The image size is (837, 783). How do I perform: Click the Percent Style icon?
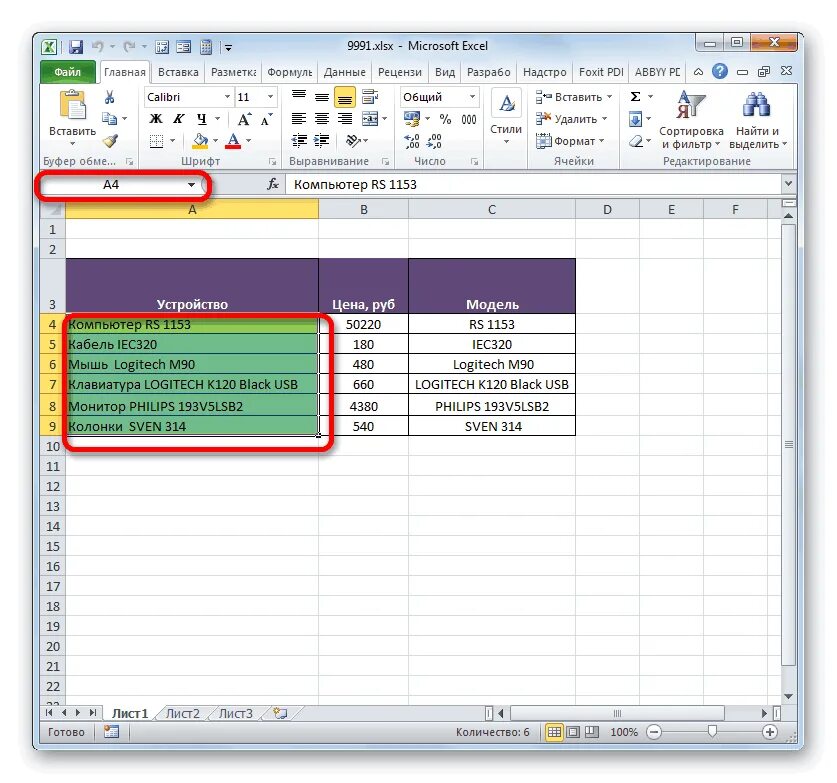click(445, 119)
